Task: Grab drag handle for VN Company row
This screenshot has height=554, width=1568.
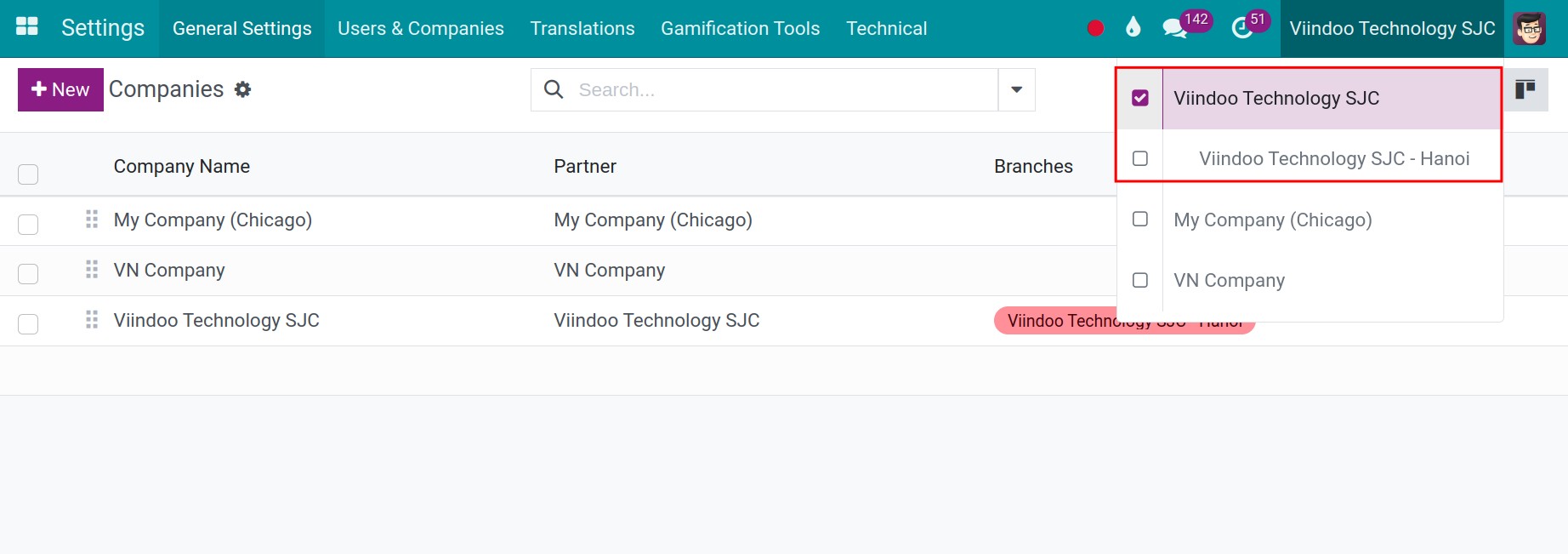Action: coord(92,270)
